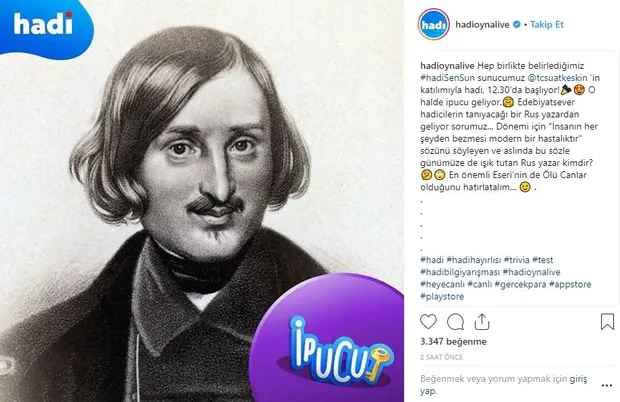Image resolution: width=620 pixels, height=402 pixels.
Task: Follow account via Takip Et
Action: tap(547, 25)
